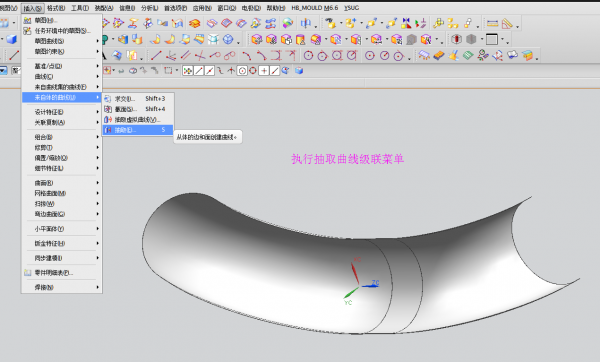Expand 草图曲线(S) submenu
Screen dimensions: 600x362
(x=61, y=41)
